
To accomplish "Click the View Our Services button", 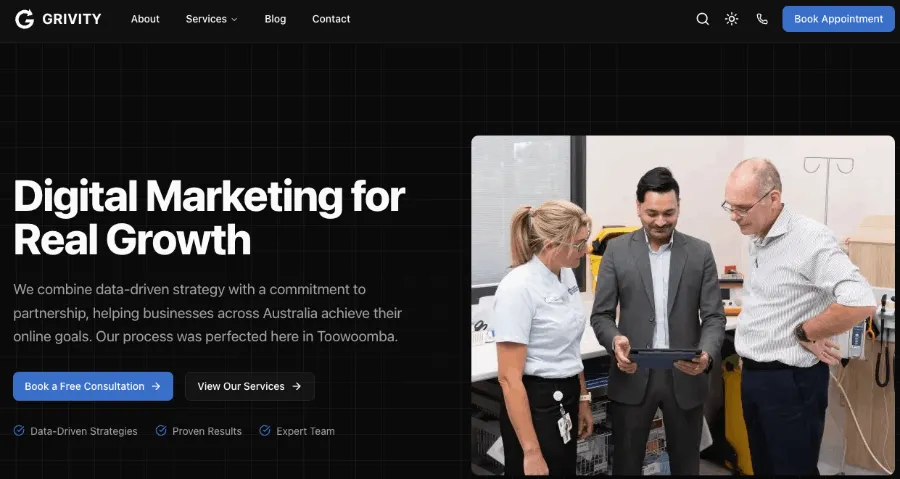I will click(250, 386).
